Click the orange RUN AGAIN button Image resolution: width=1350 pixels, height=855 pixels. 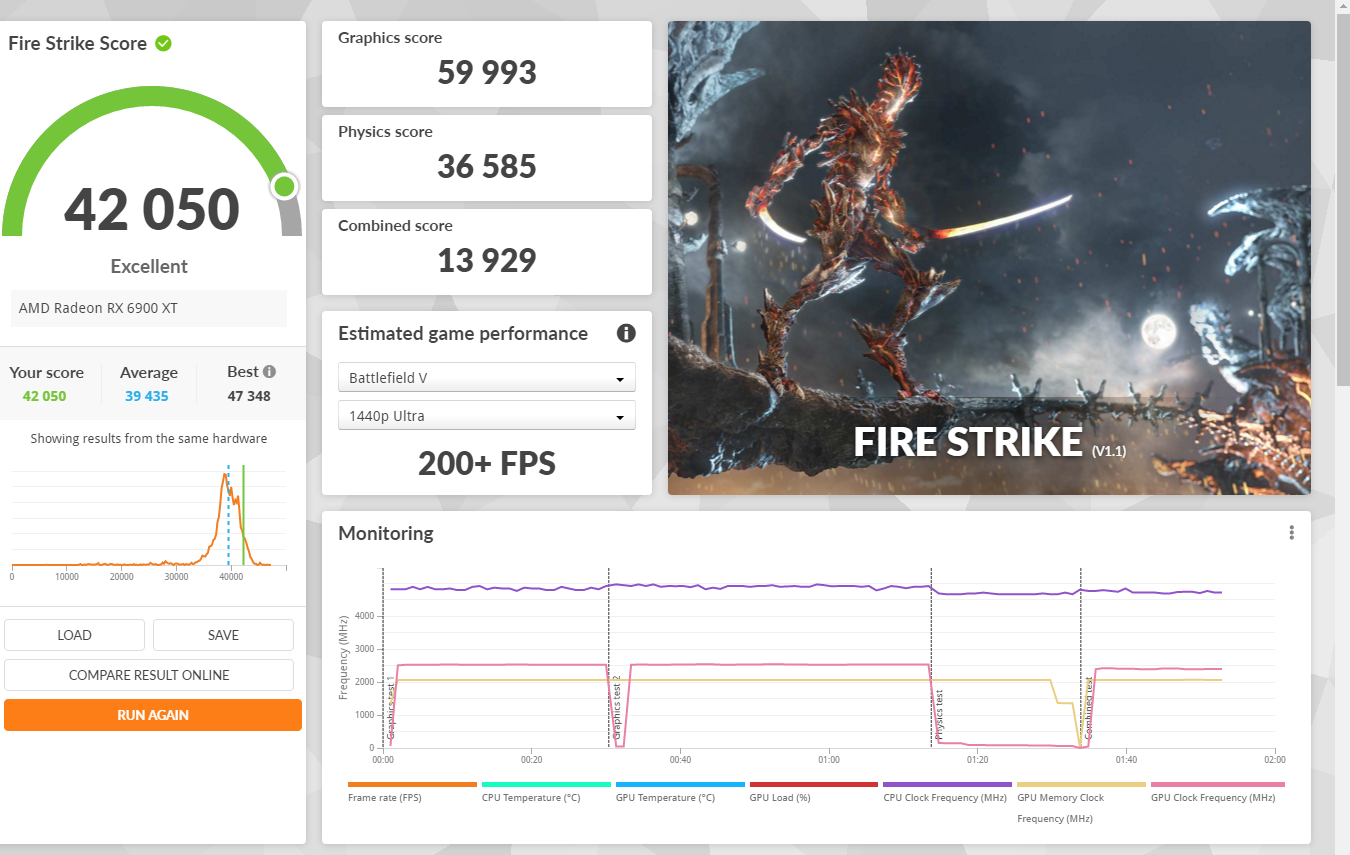click(153, 715)
